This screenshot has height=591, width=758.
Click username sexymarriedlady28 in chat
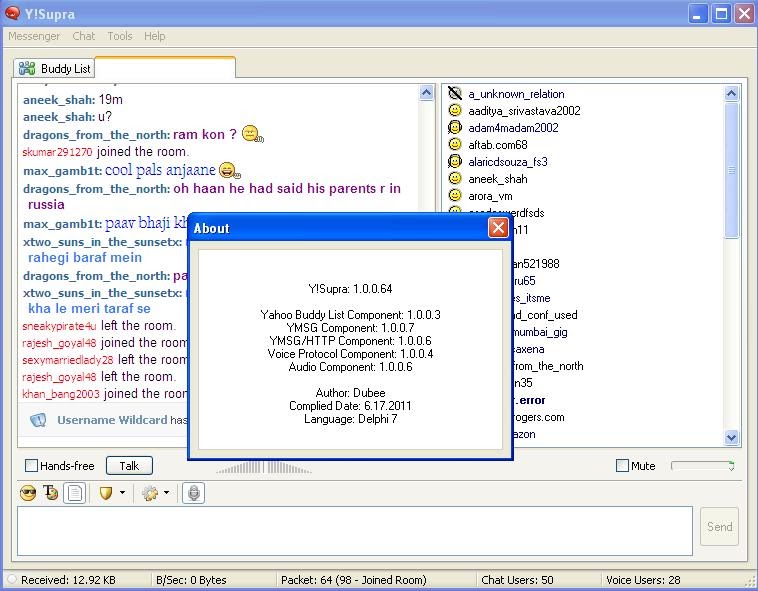click(x=68, y=360)
